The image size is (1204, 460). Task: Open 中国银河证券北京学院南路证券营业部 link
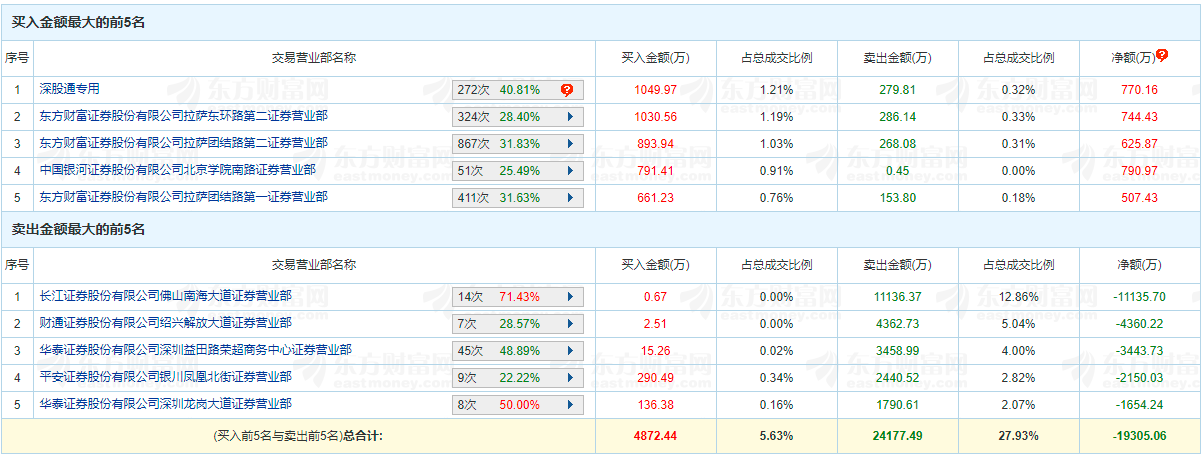(x=177, y=171)
